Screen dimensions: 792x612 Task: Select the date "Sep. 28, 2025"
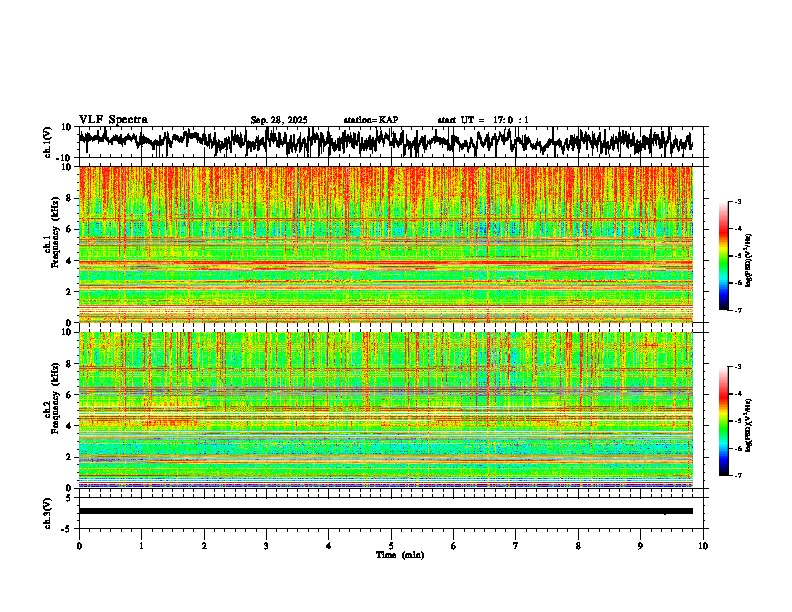pos(279,120)
